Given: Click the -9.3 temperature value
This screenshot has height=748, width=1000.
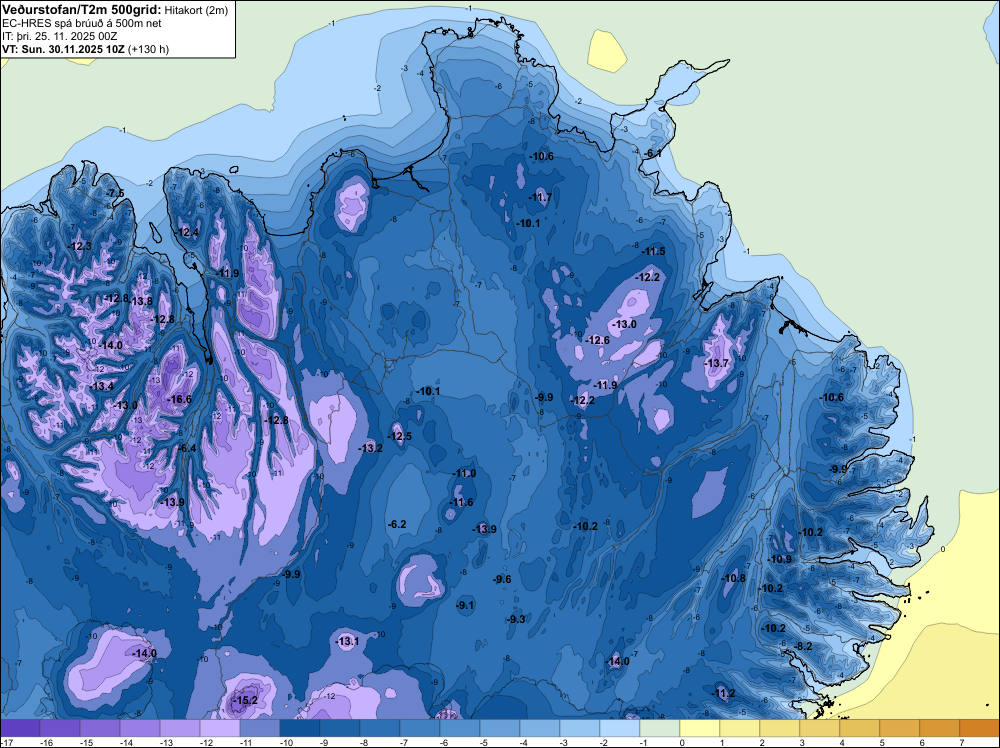Looking at the screenshot, I should point(516,619).
